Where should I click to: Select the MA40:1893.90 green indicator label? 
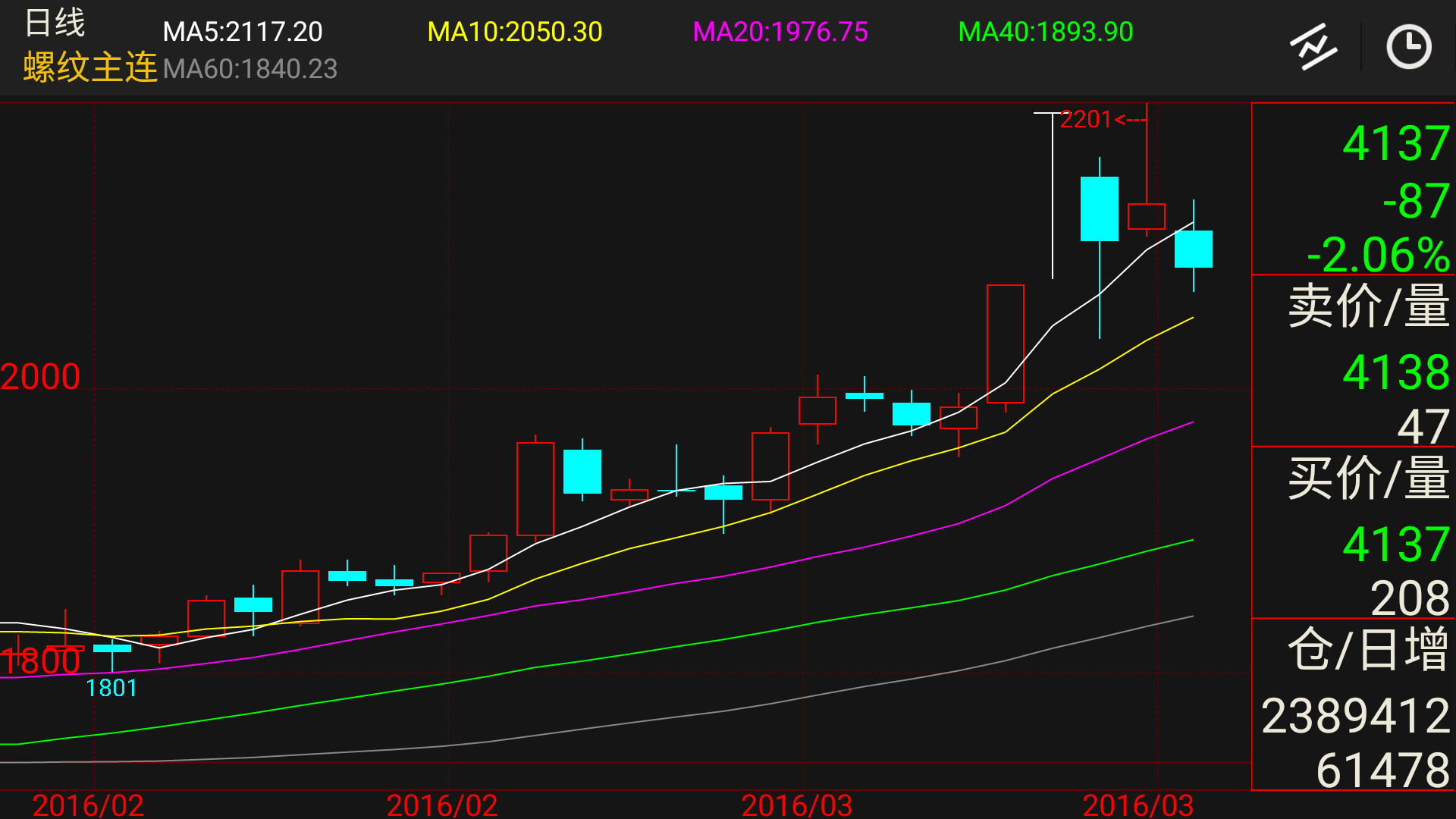point(1045,32)
